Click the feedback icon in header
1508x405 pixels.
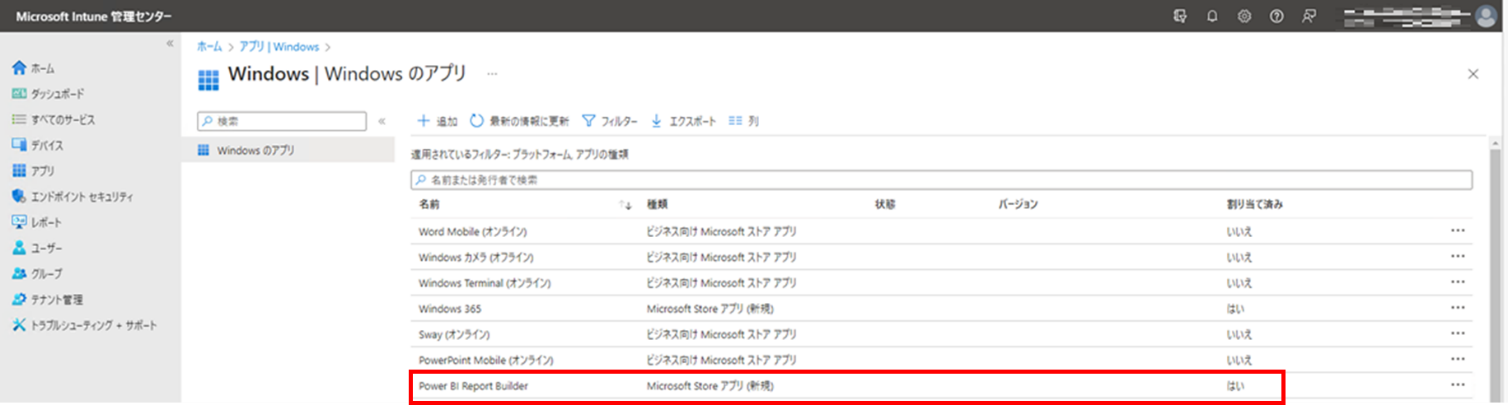tap(1308, 16)
